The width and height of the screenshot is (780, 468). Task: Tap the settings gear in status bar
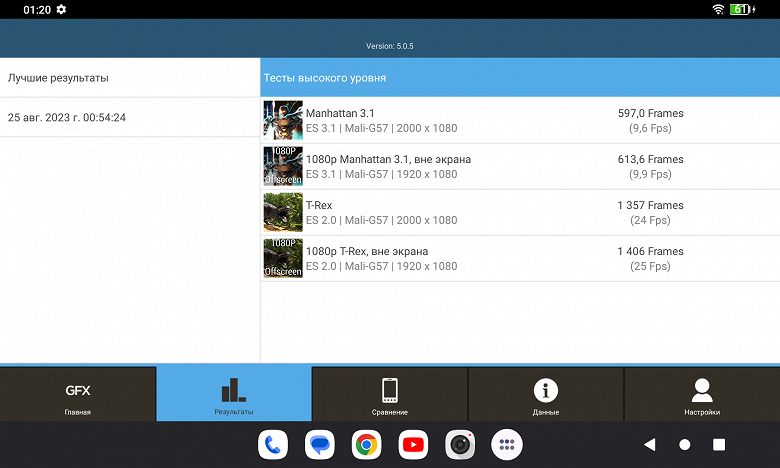(x=61, y=9)
